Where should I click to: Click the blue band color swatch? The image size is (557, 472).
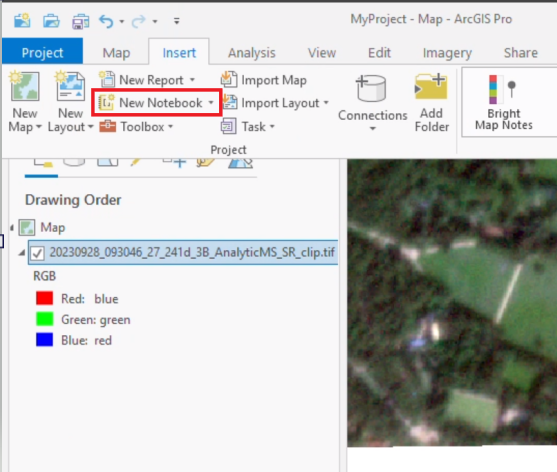(x=44, y=340)
